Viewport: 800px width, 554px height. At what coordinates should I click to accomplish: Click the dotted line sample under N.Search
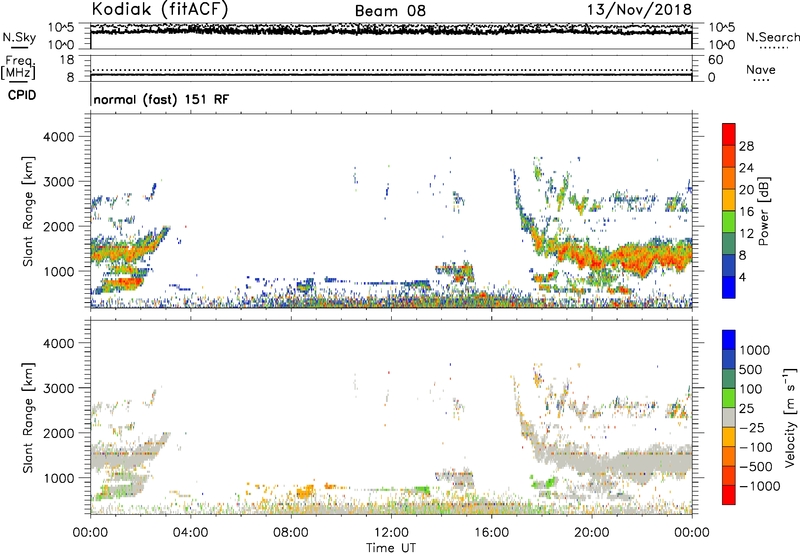click(x=773, y=48)
